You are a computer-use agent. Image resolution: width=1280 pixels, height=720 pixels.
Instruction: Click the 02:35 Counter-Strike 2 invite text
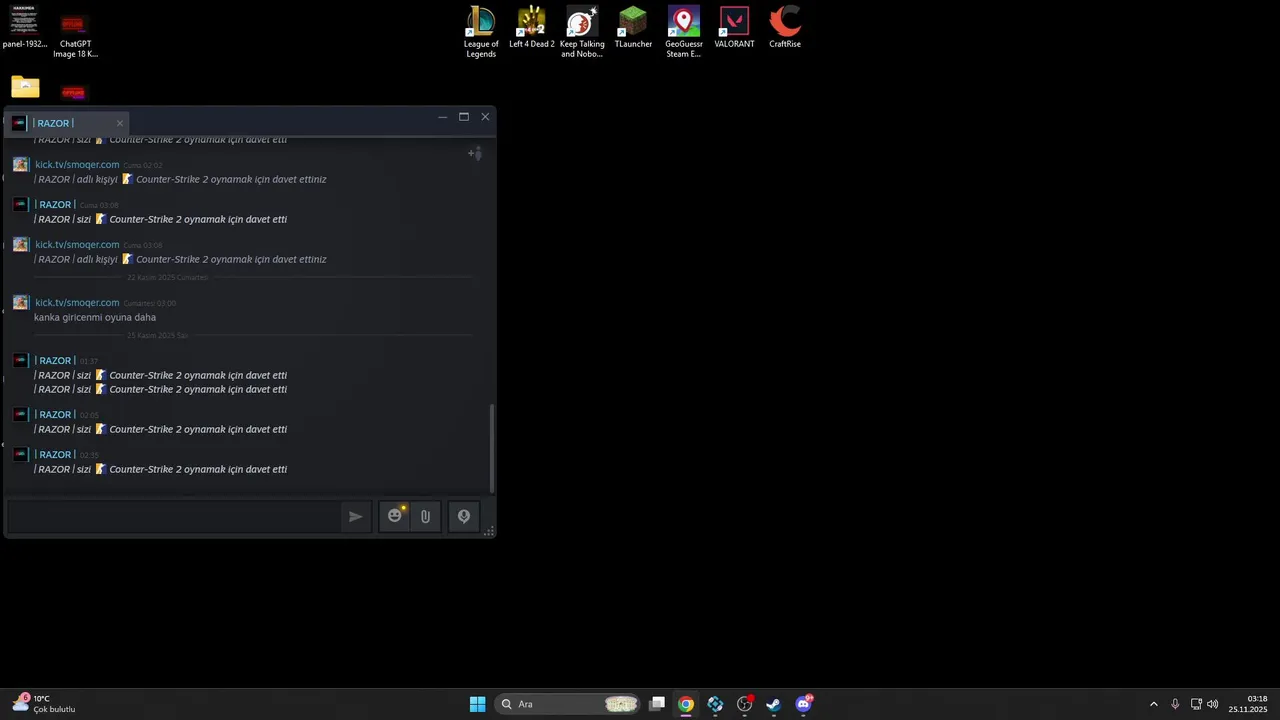[161, 469]
